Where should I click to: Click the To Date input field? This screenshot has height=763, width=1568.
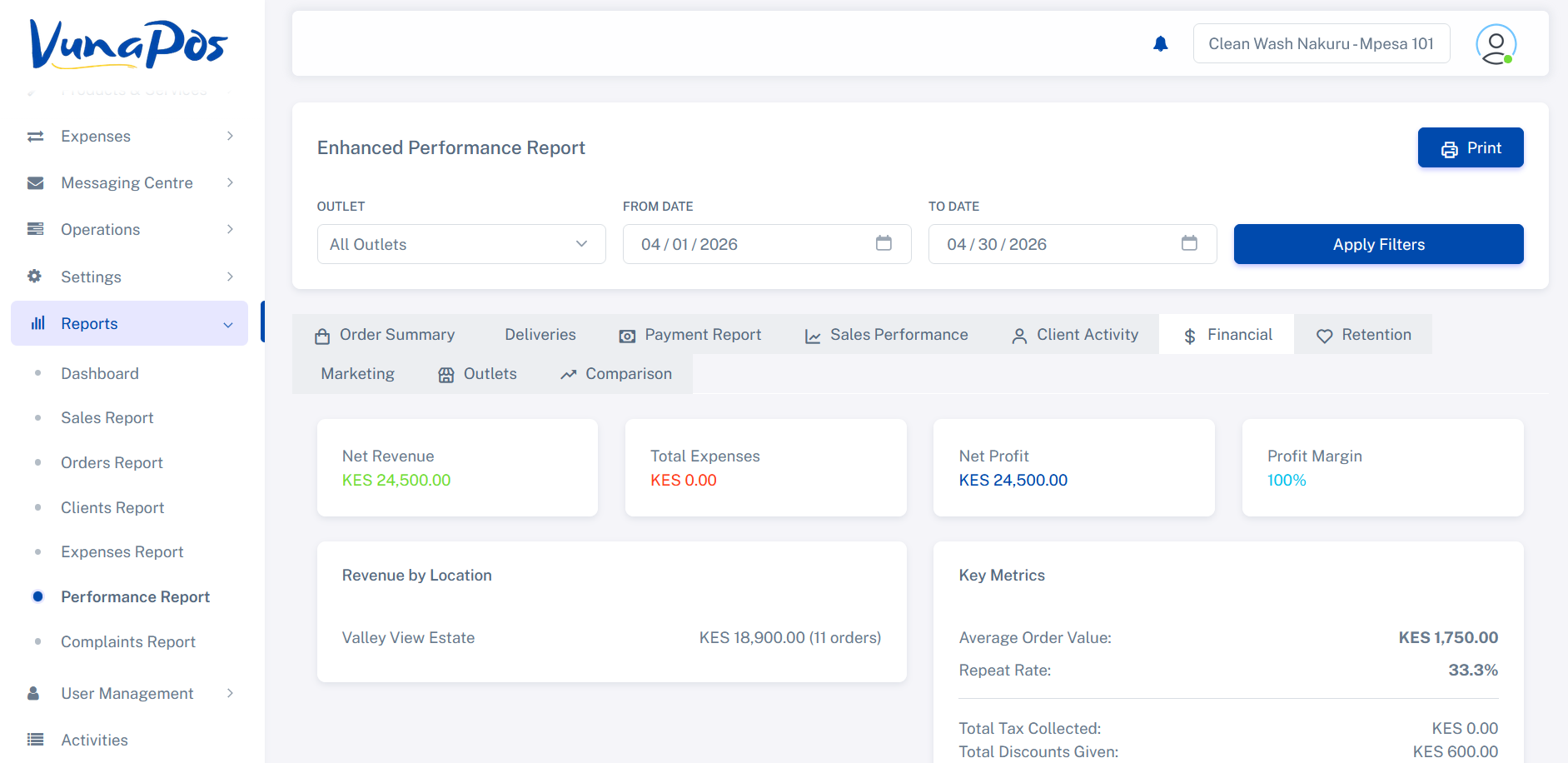click(1073, 244)
